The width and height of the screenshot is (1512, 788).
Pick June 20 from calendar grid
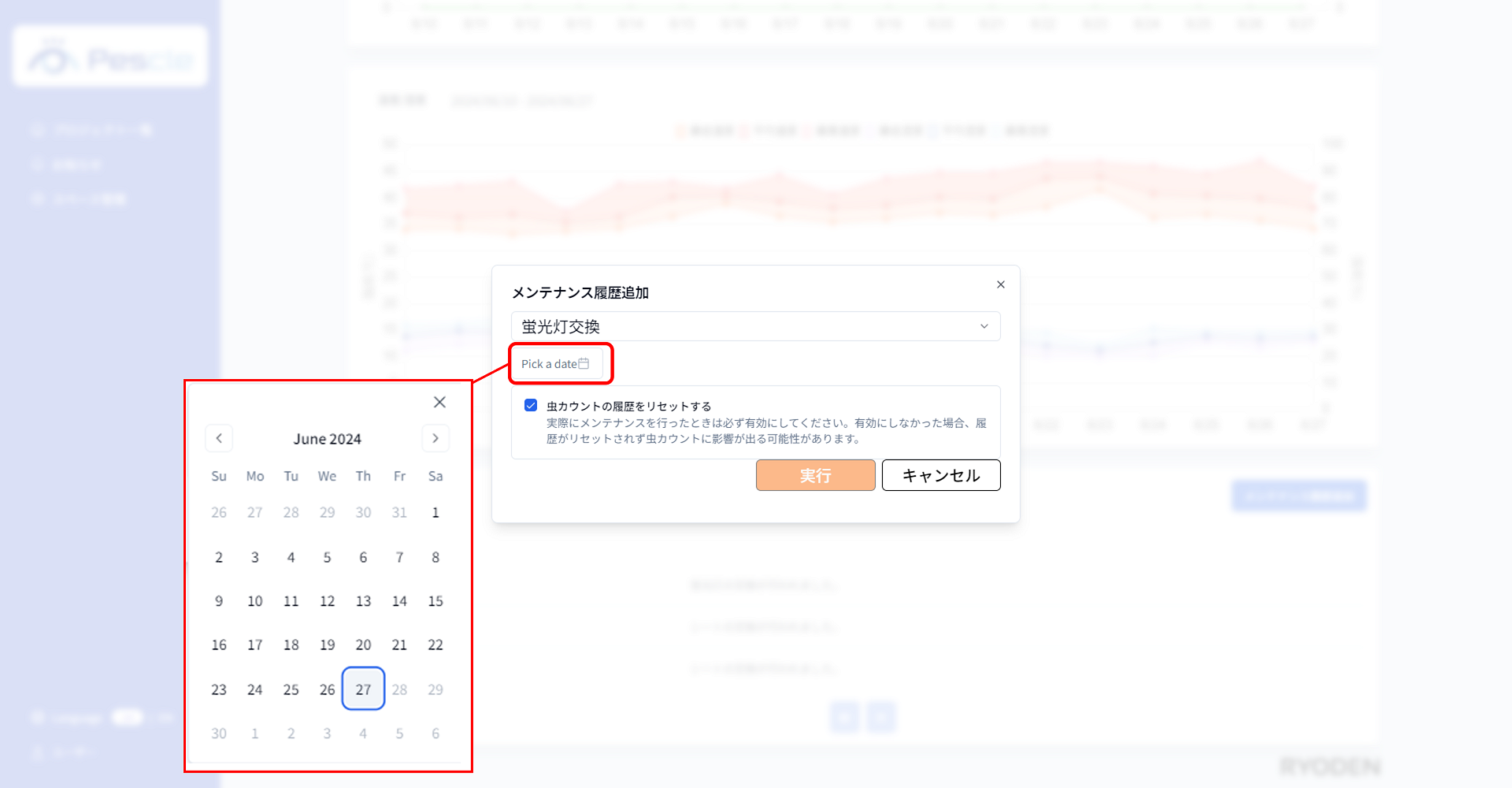(363, 645)
